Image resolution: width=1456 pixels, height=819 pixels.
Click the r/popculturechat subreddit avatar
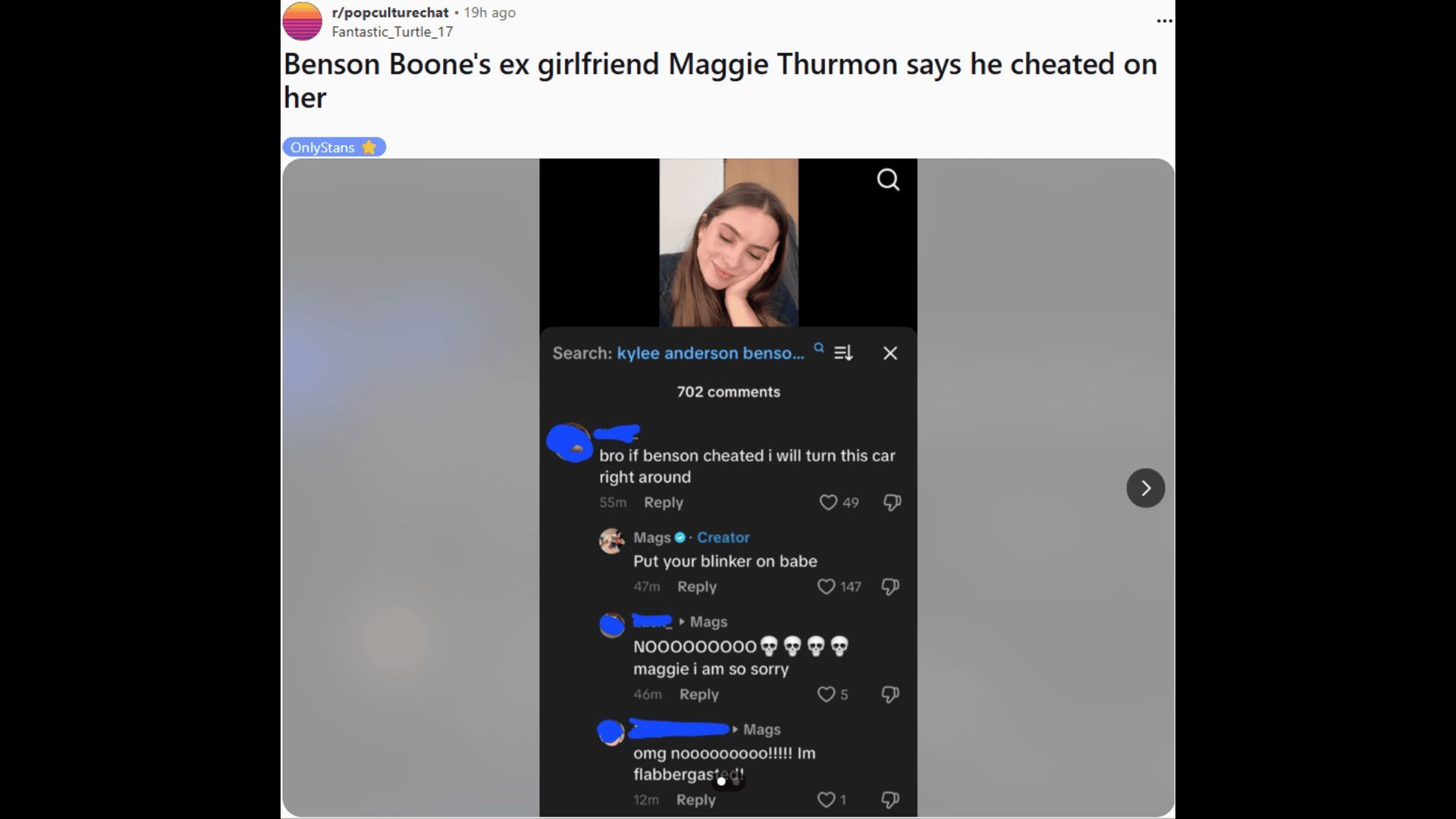[302, 21]
